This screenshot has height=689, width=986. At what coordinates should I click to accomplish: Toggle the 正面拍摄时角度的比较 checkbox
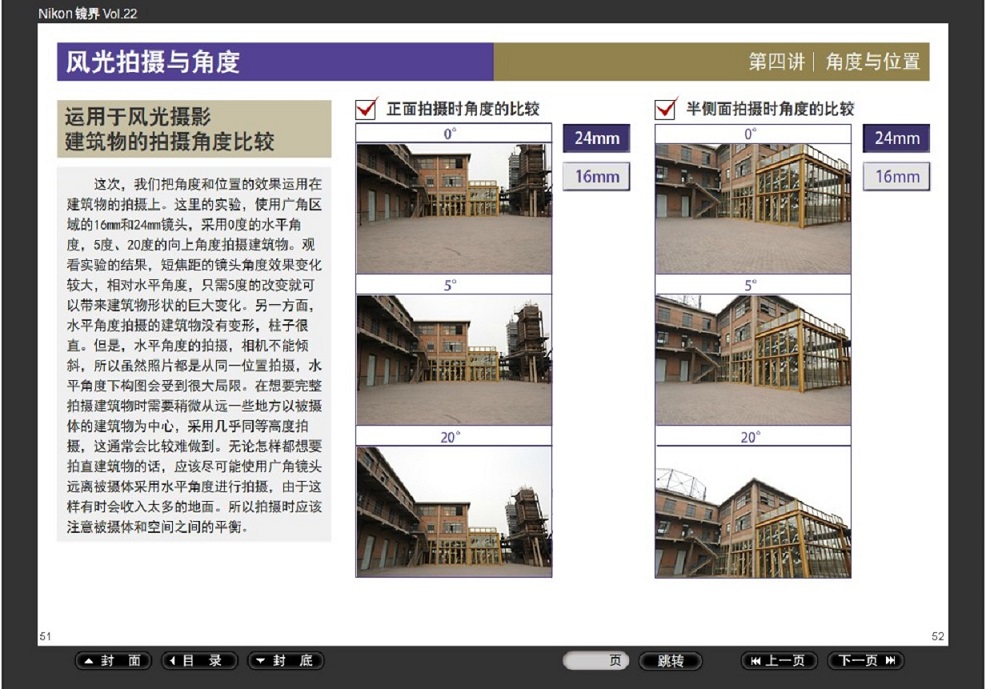tap(367, 108)
